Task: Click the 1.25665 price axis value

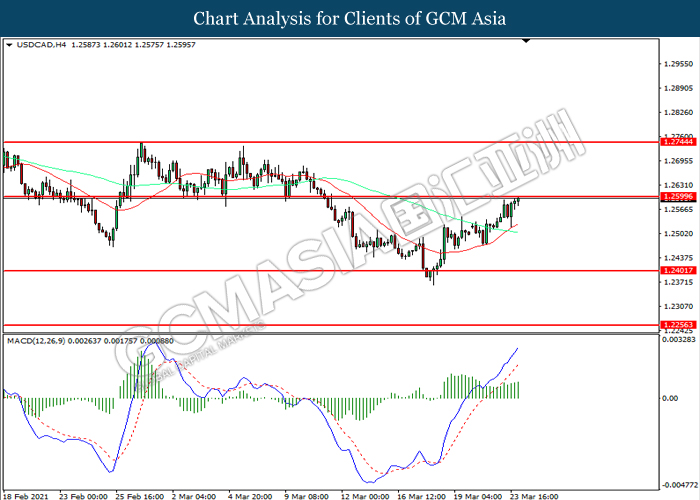Action: point(679,209)
